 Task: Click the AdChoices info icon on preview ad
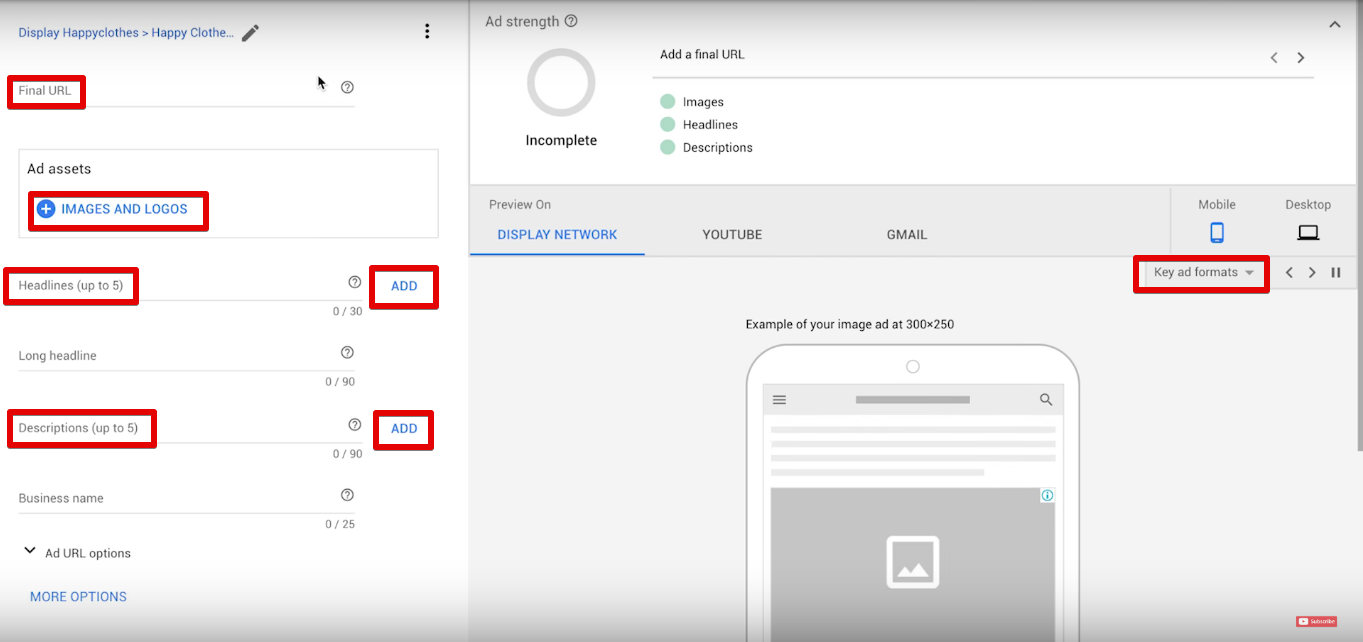(x=1047, y=496)
